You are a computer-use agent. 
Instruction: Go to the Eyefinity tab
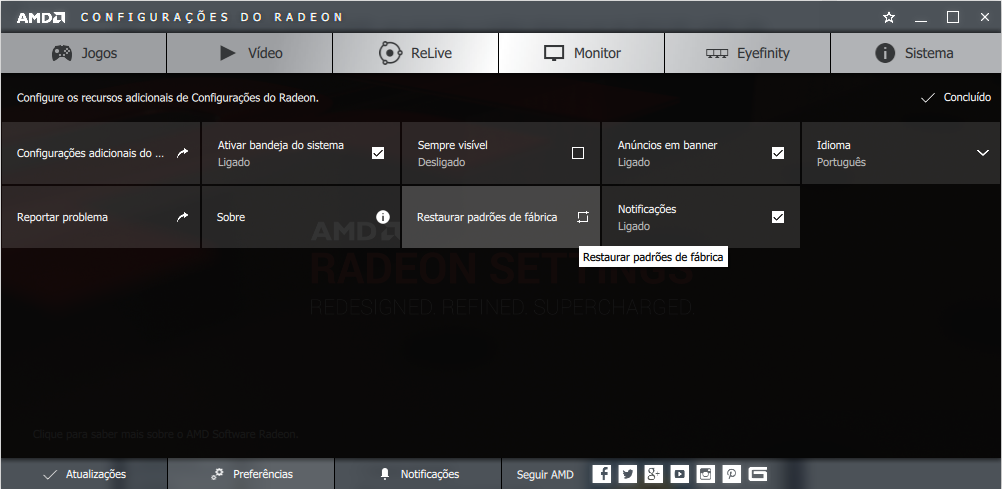748,53
